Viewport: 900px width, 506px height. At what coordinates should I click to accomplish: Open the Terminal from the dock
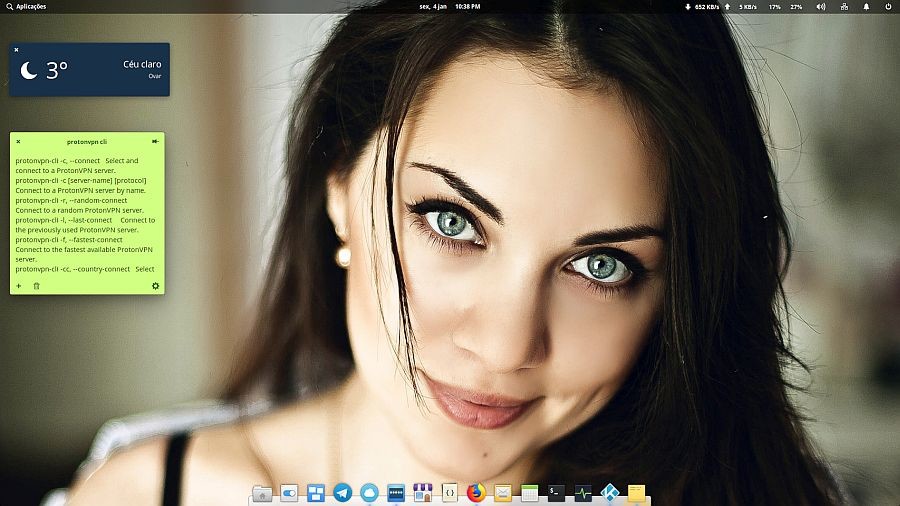coord(556,492)
